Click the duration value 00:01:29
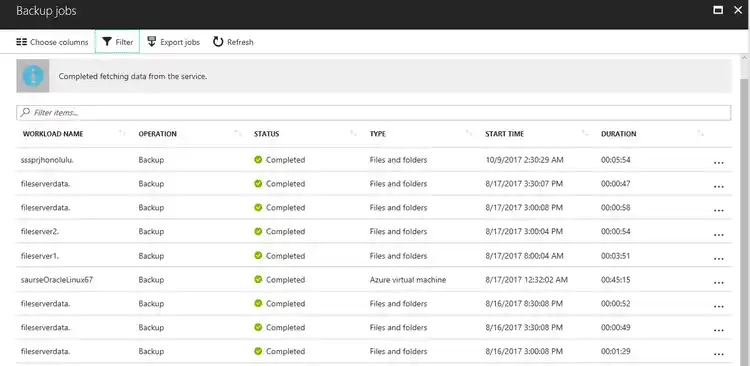 [616, 351]
